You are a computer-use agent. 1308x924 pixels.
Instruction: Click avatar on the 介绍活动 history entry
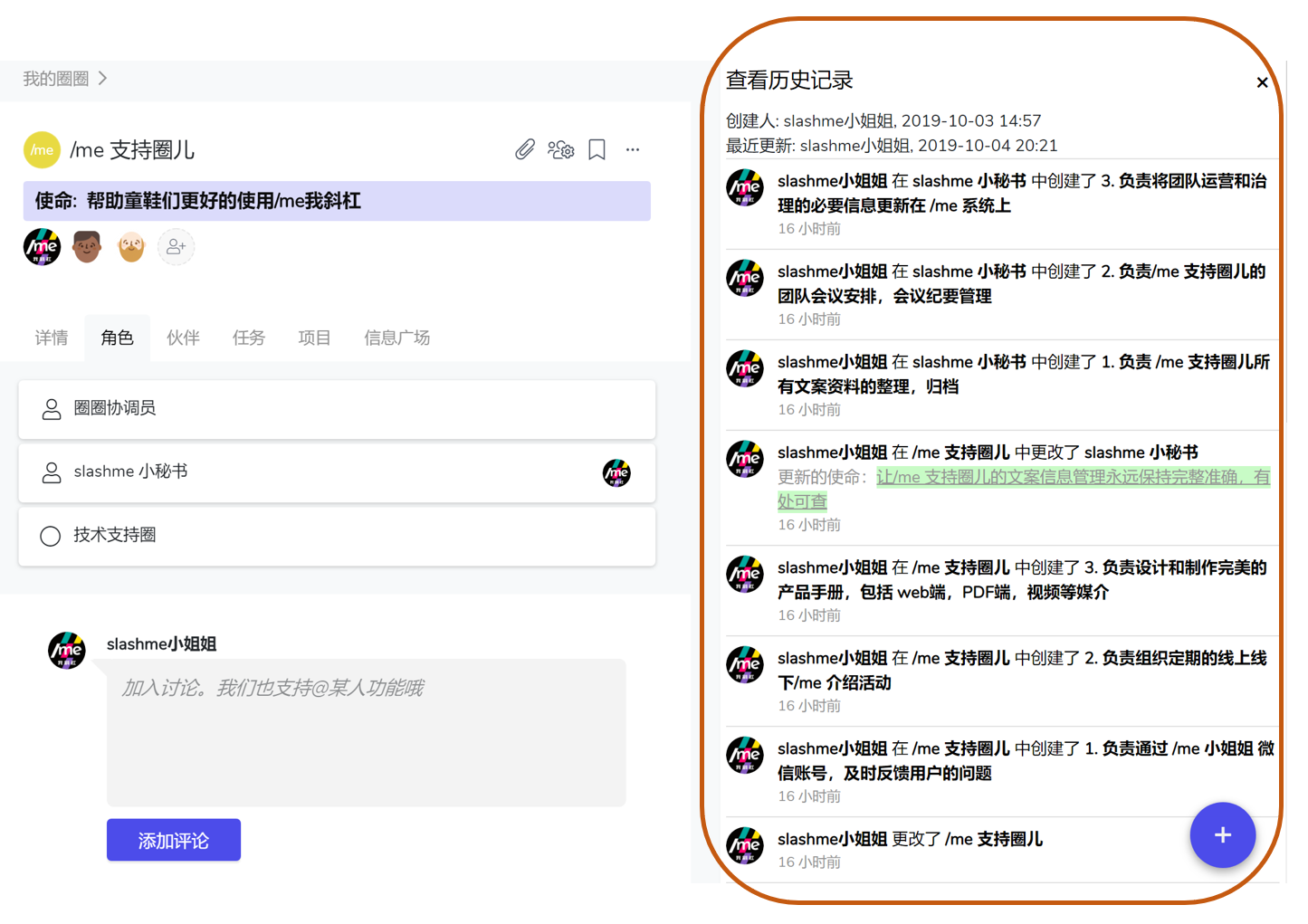pos(745,665)
